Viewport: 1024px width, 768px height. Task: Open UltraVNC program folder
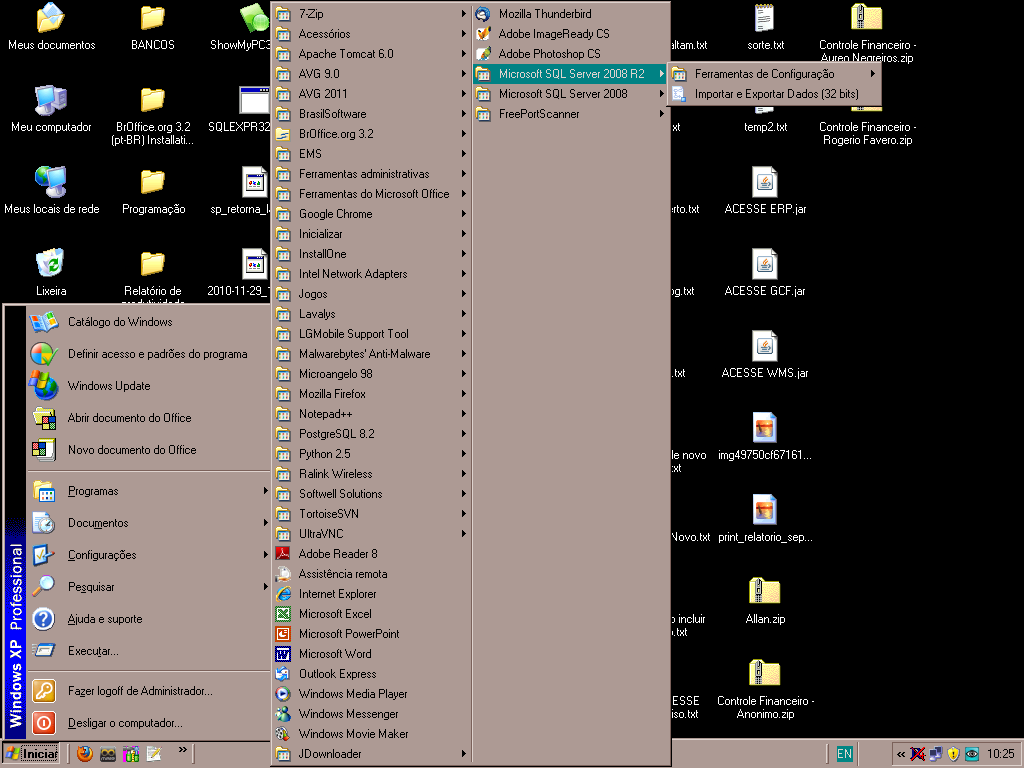click(371, 534)
